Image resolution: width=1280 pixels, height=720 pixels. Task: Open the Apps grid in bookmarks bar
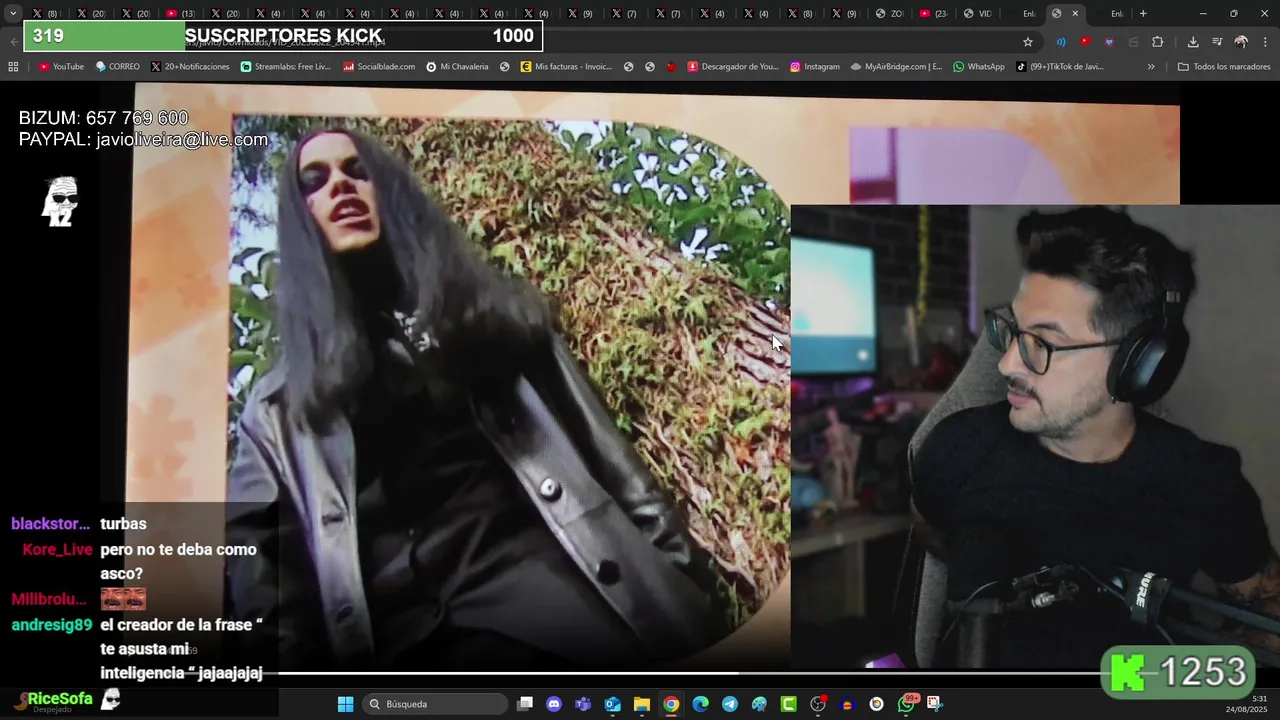tap(13, 67)
